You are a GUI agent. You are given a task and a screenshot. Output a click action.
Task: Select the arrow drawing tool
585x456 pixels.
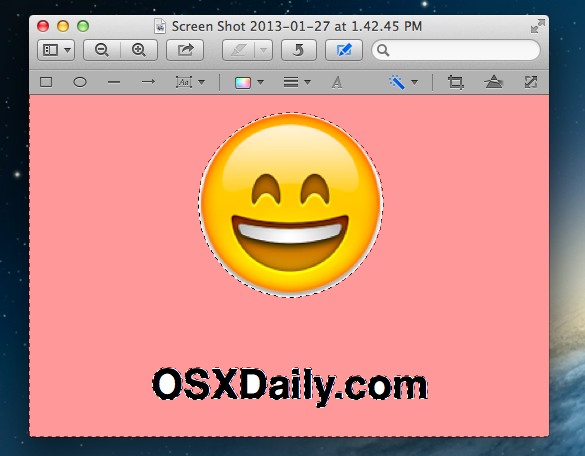(x=148, y=82)
